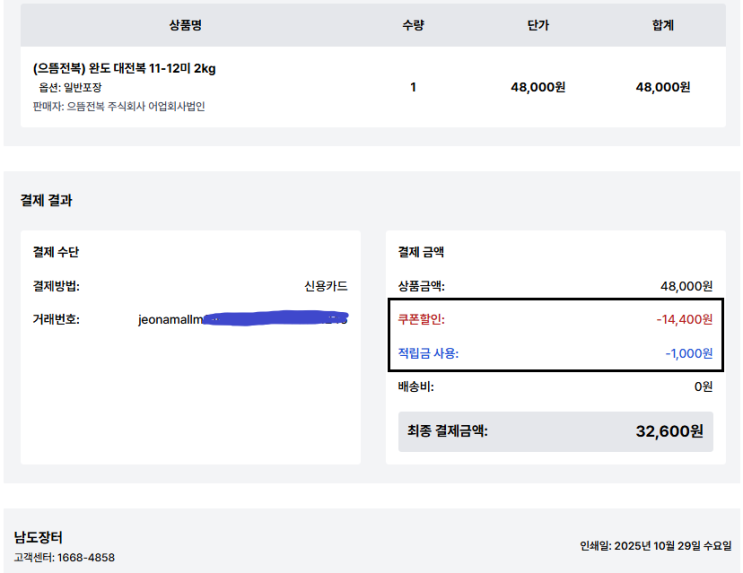Click the 적립금 사용 label
743x573 pixels.
click(x=428, y=353)
